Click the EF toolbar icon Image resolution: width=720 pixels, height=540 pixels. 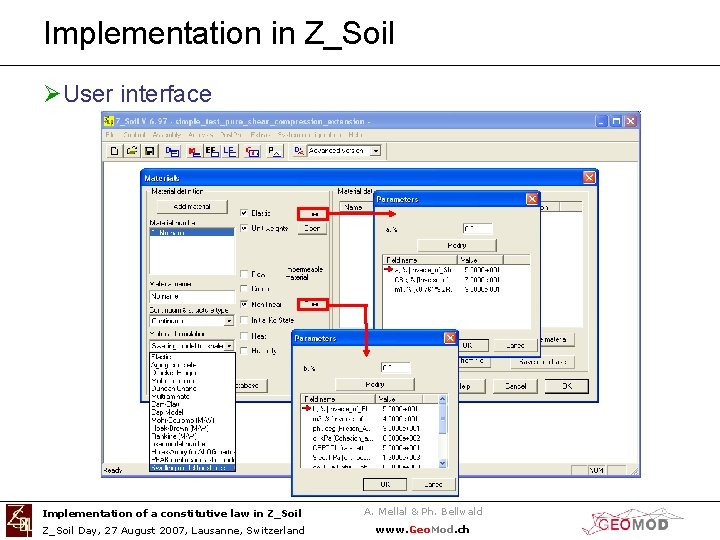pos(212,151)
